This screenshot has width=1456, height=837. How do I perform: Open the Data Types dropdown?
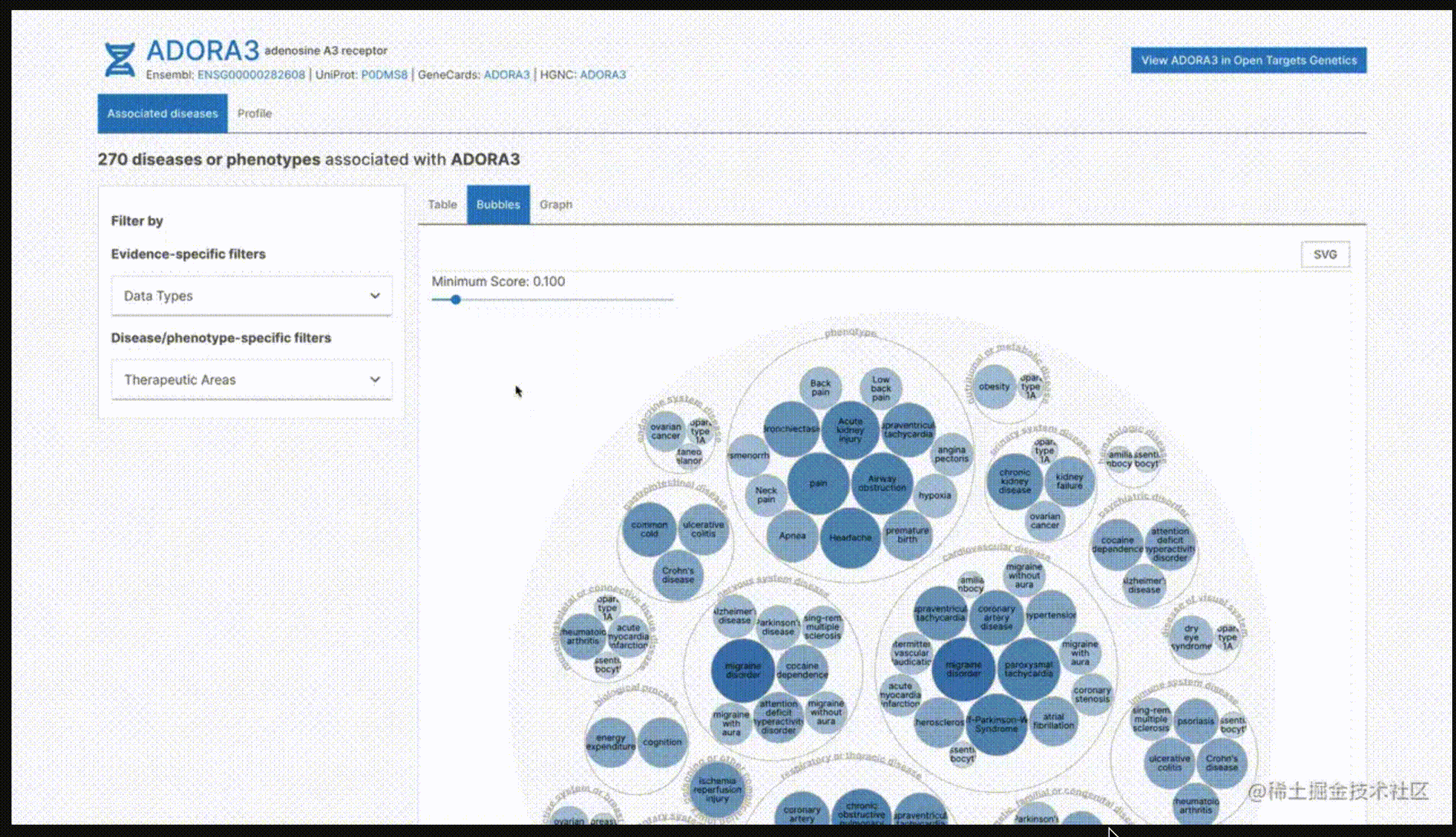point(251,296)
